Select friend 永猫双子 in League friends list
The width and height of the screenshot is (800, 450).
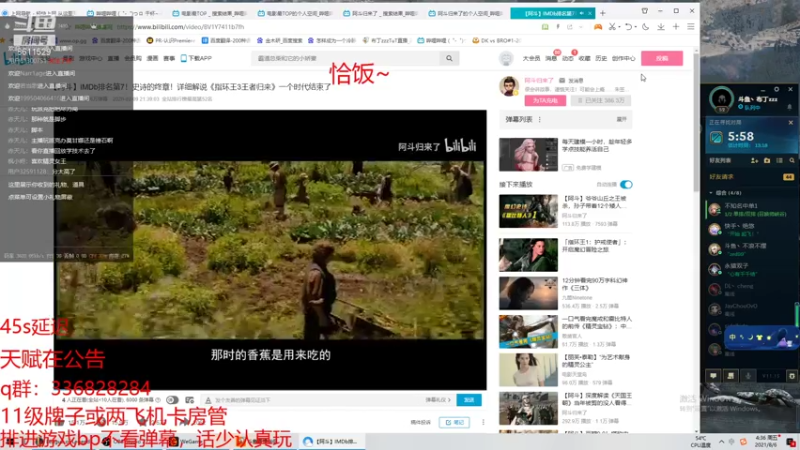[x=751, y=269]
